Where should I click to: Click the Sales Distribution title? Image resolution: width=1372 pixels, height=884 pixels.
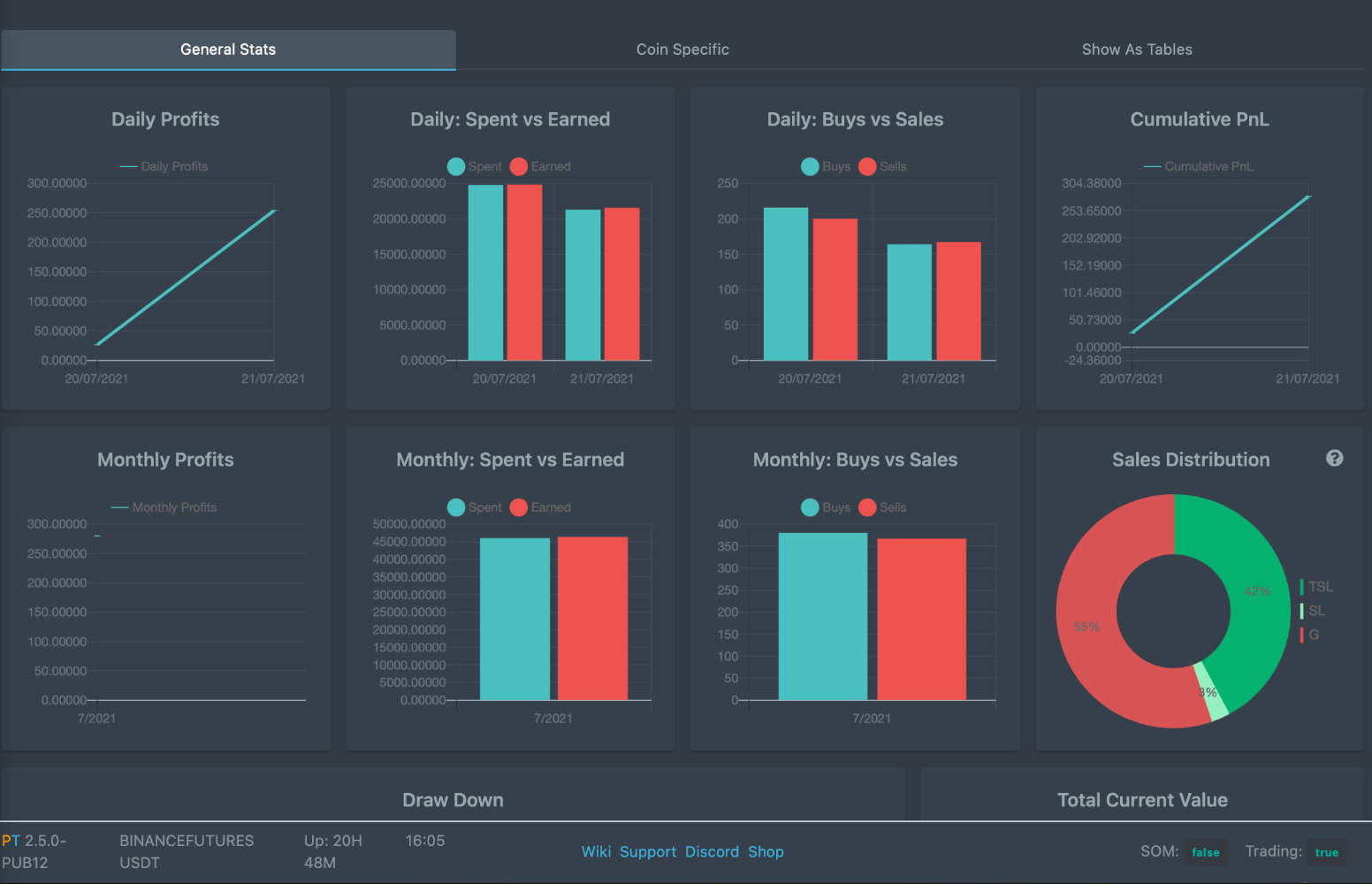[1191, 460]
